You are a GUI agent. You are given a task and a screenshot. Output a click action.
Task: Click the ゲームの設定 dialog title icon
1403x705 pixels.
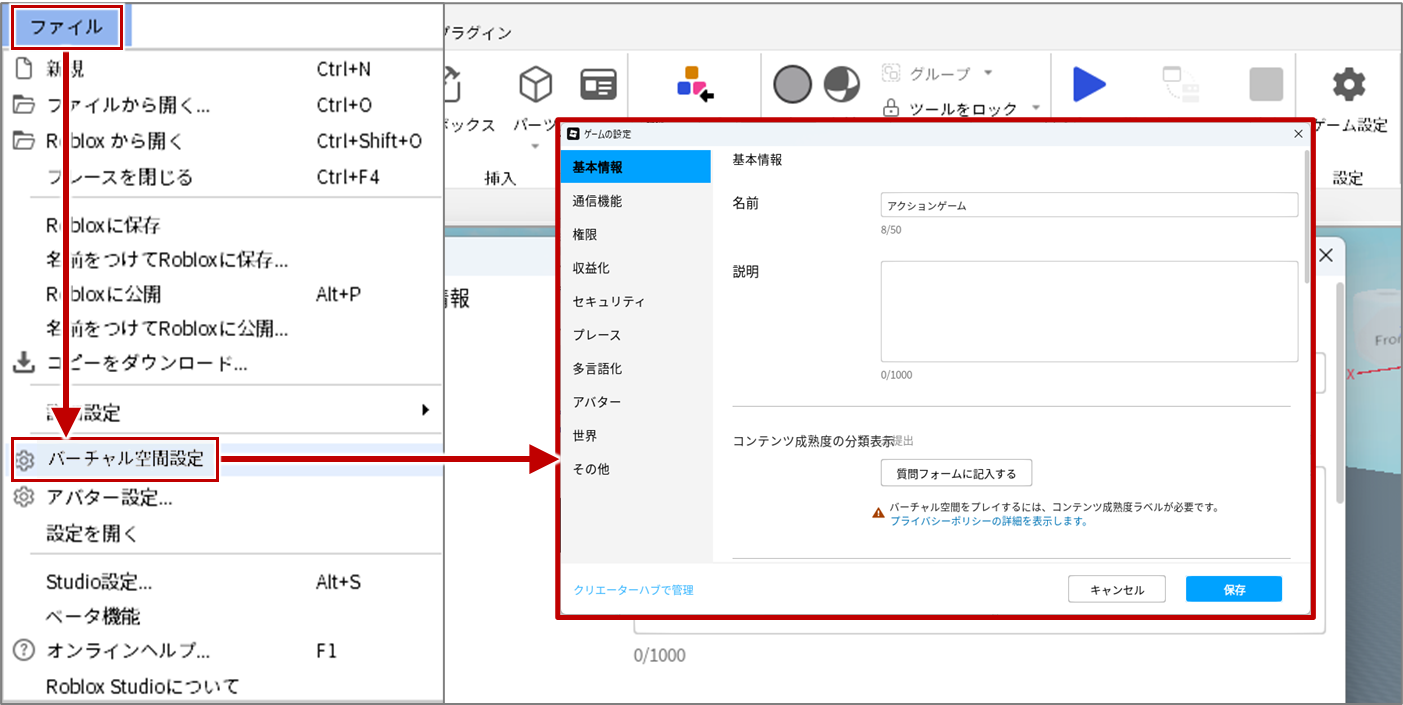(573, 133)
